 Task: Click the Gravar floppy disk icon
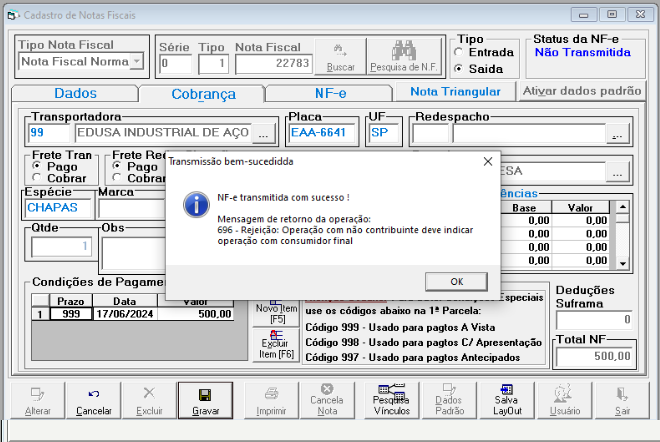click(x=205, y=395)
